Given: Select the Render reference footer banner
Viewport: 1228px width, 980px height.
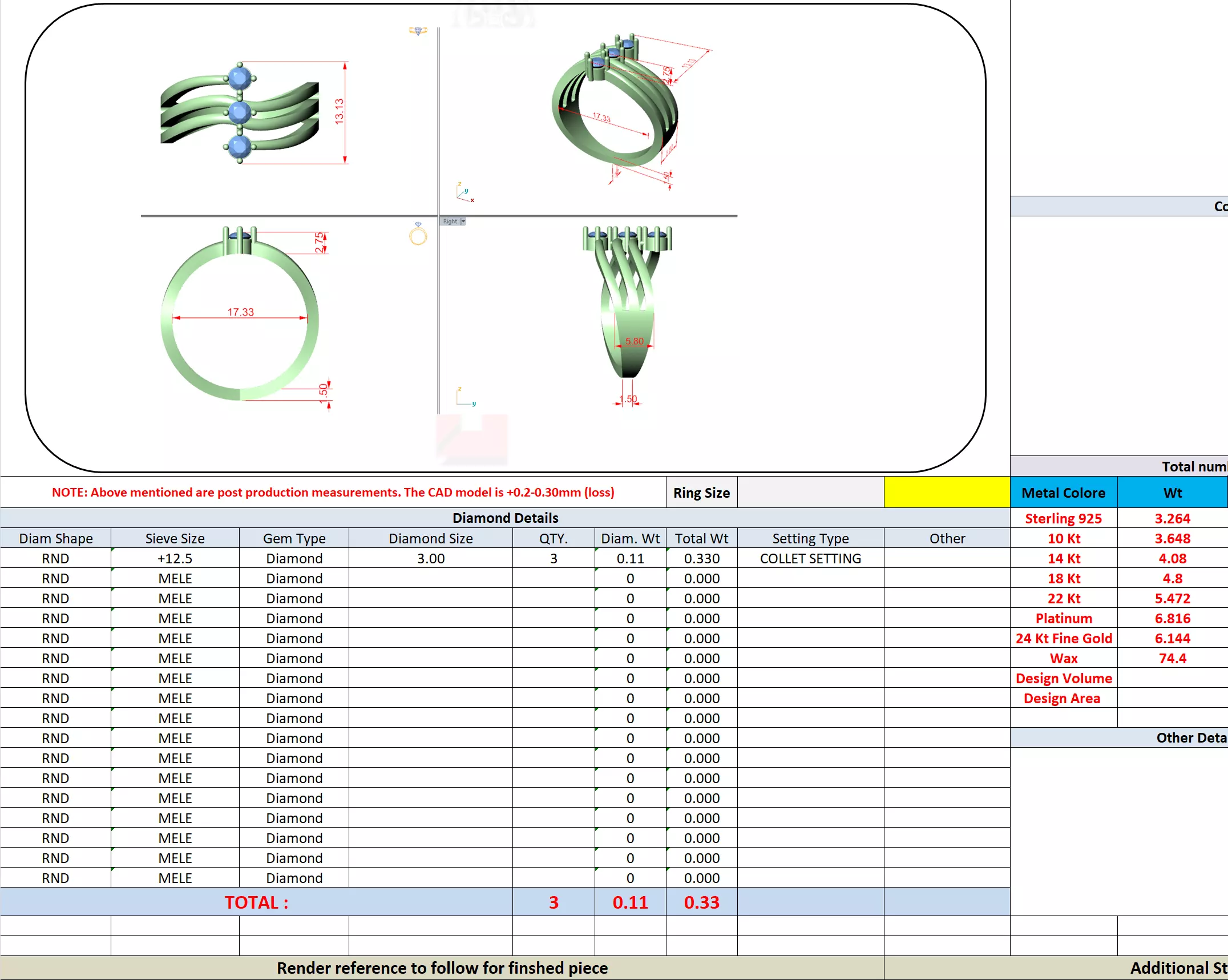Looking at the screenshot, I should pyautogui.click(x=442, y=968).
